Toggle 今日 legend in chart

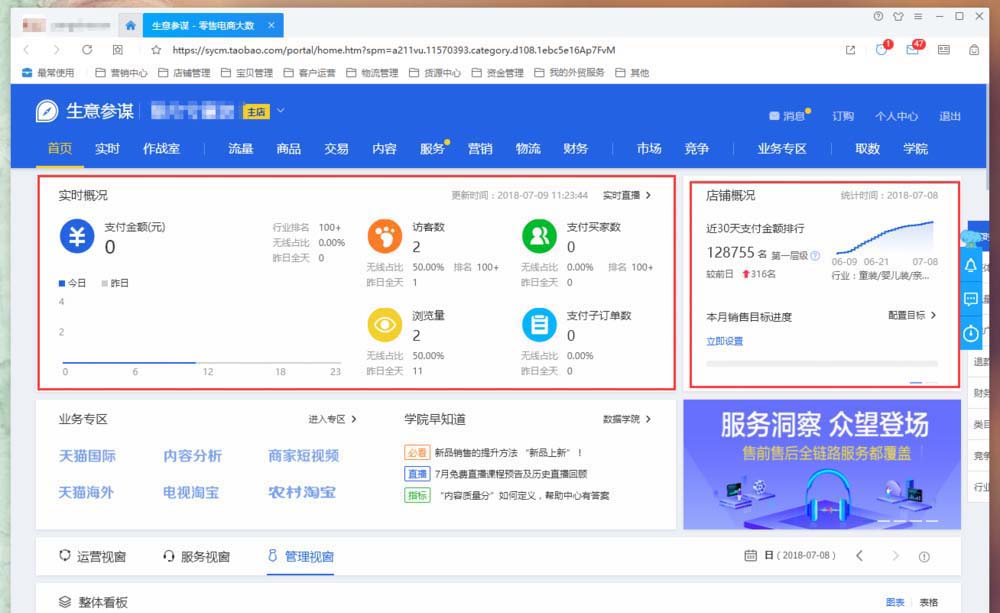[x=72, y=283]
